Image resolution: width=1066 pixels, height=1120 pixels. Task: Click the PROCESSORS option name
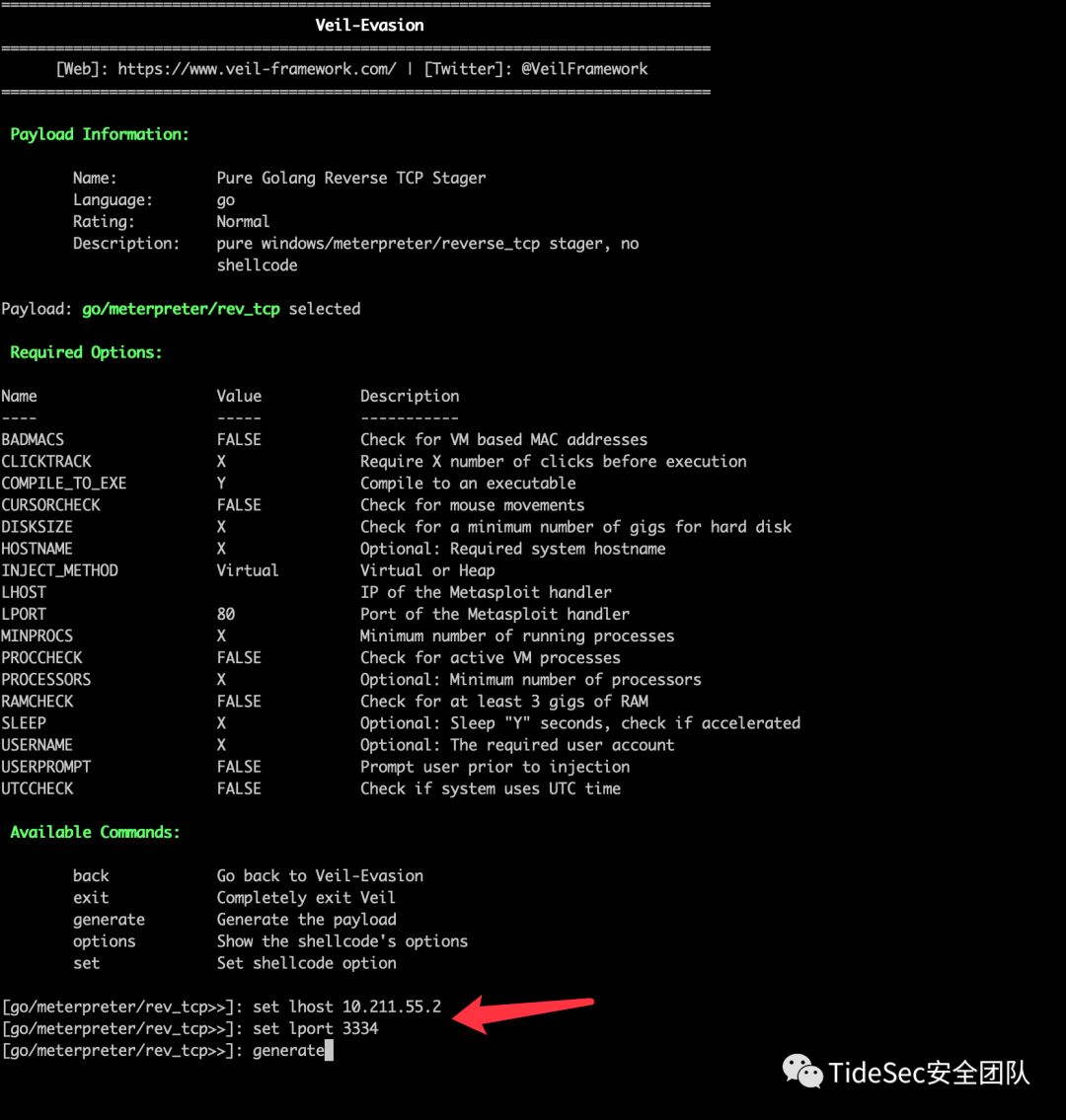click(x=45, y=679)
